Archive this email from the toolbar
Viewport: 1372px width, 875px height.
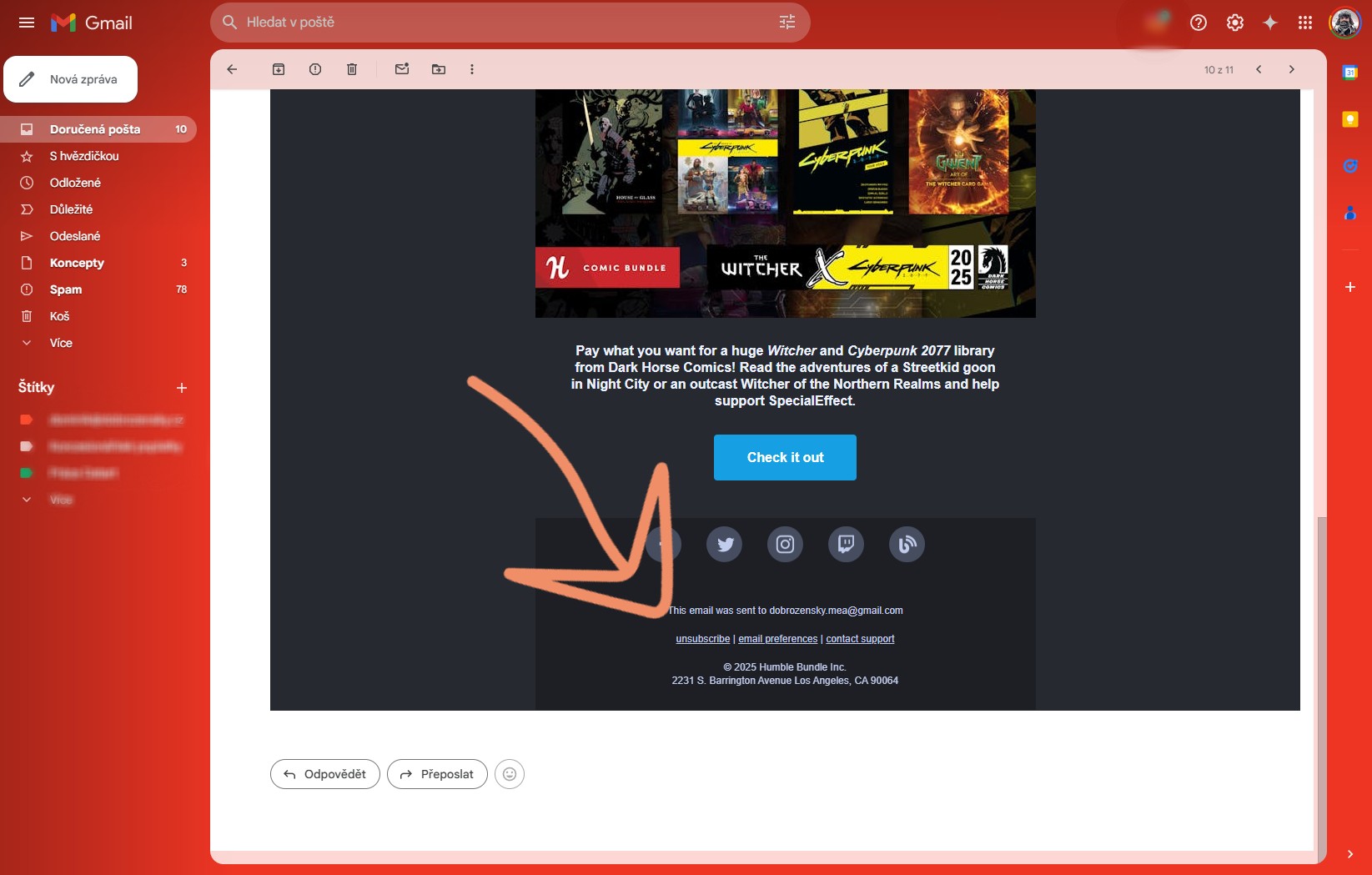(279, 69)
